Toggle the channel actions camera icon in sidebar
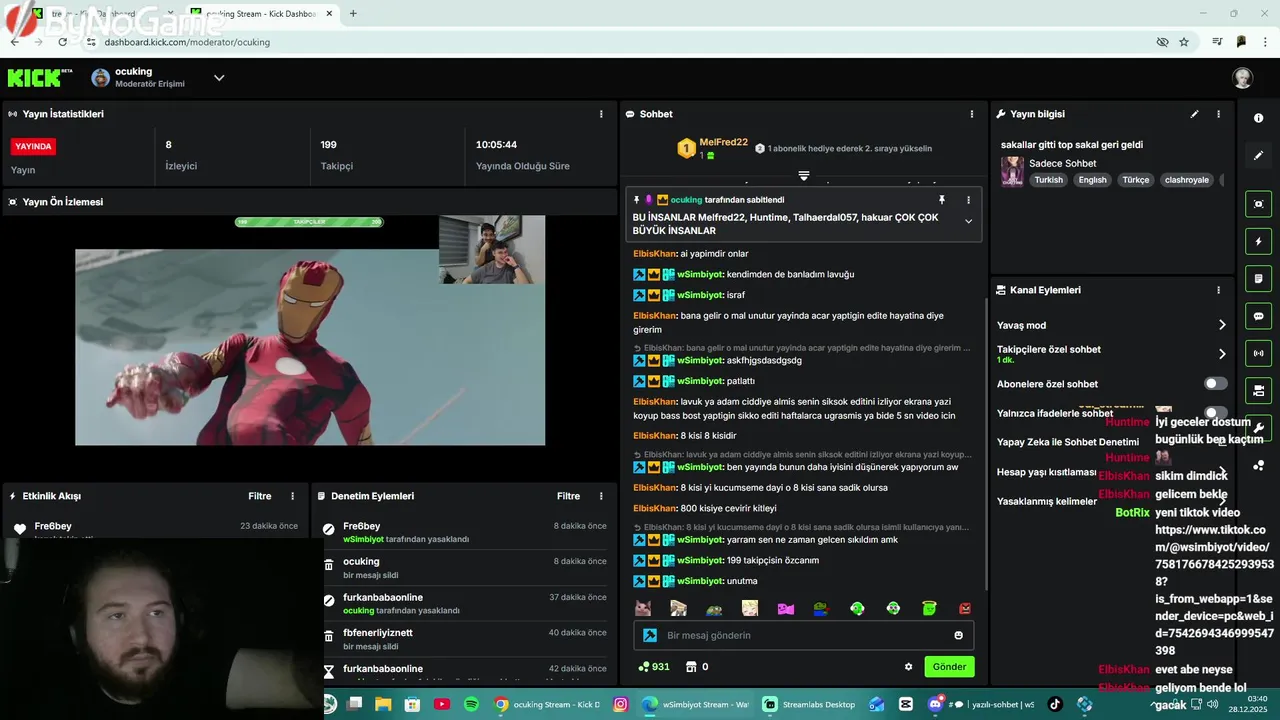 coord(1258,390)
